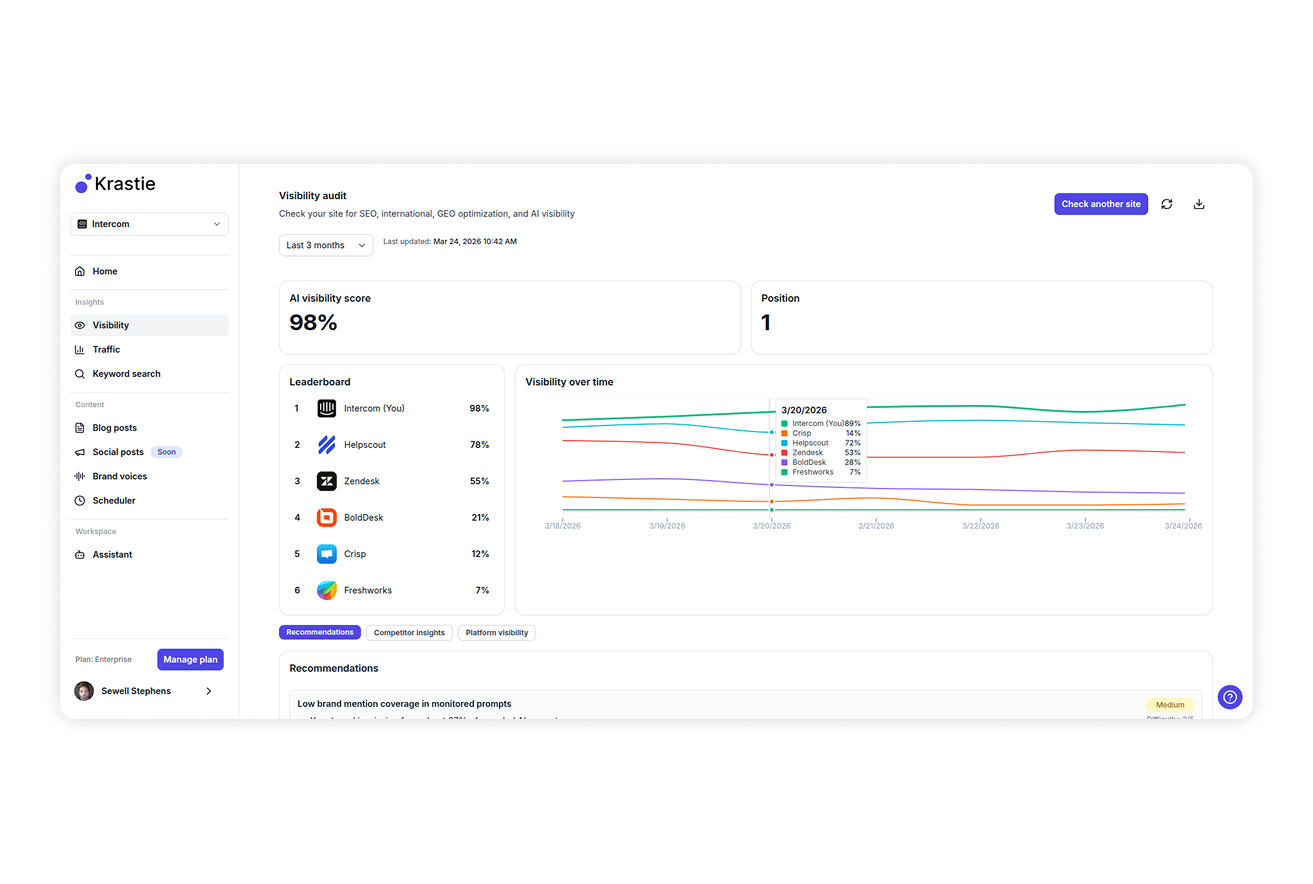1313x884 pixels.
Task: Expand the Sewell Stephens account chevron
Action: 208,691
